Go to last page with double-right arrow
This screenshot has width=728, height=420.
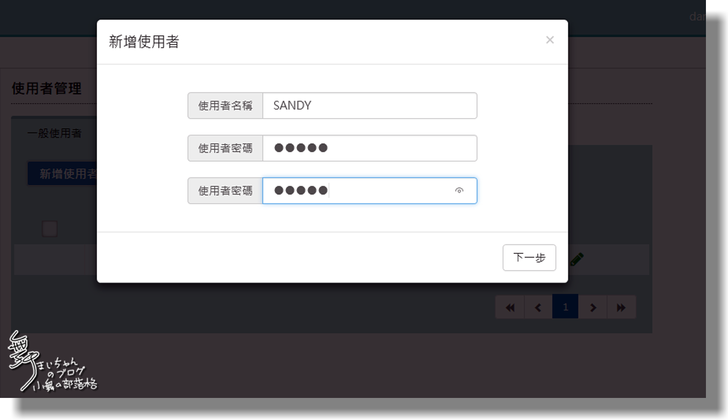point(621,307)
